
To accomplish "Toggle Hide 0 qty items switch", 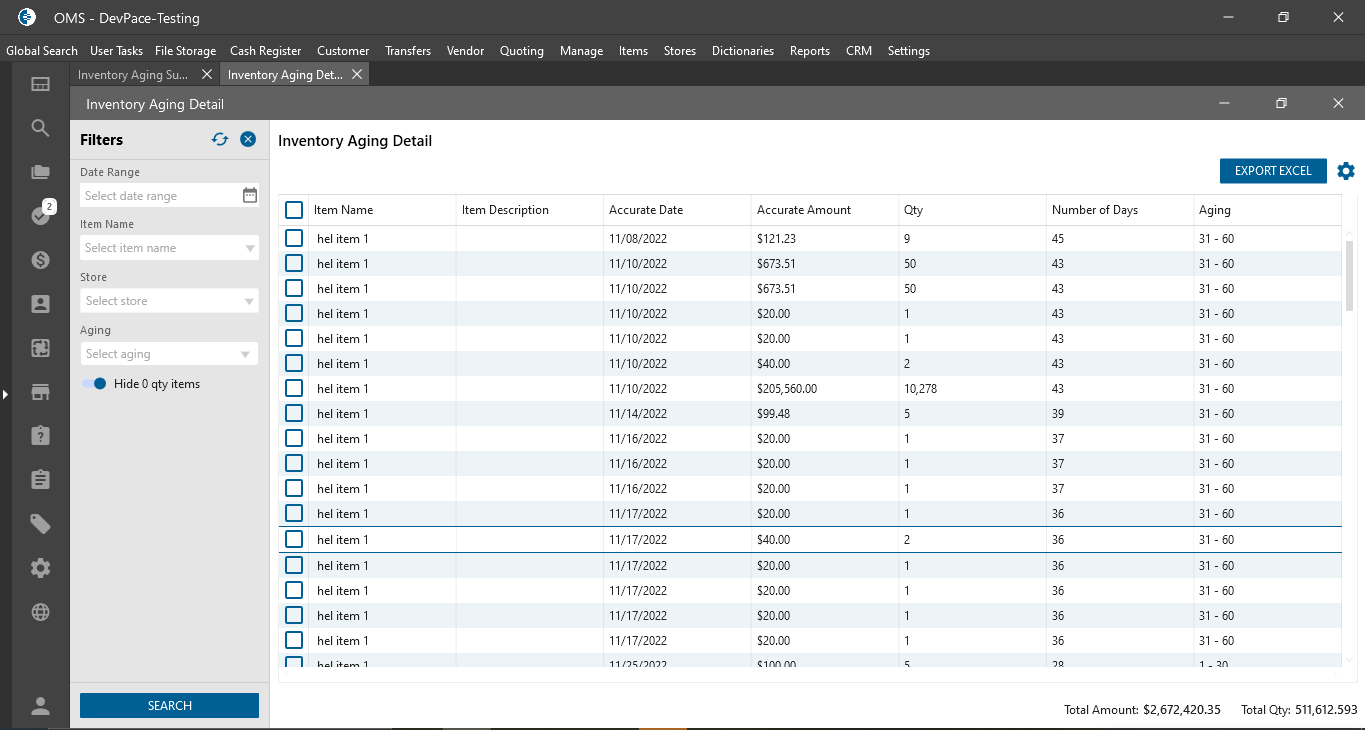I will click(x=94, y=384).
